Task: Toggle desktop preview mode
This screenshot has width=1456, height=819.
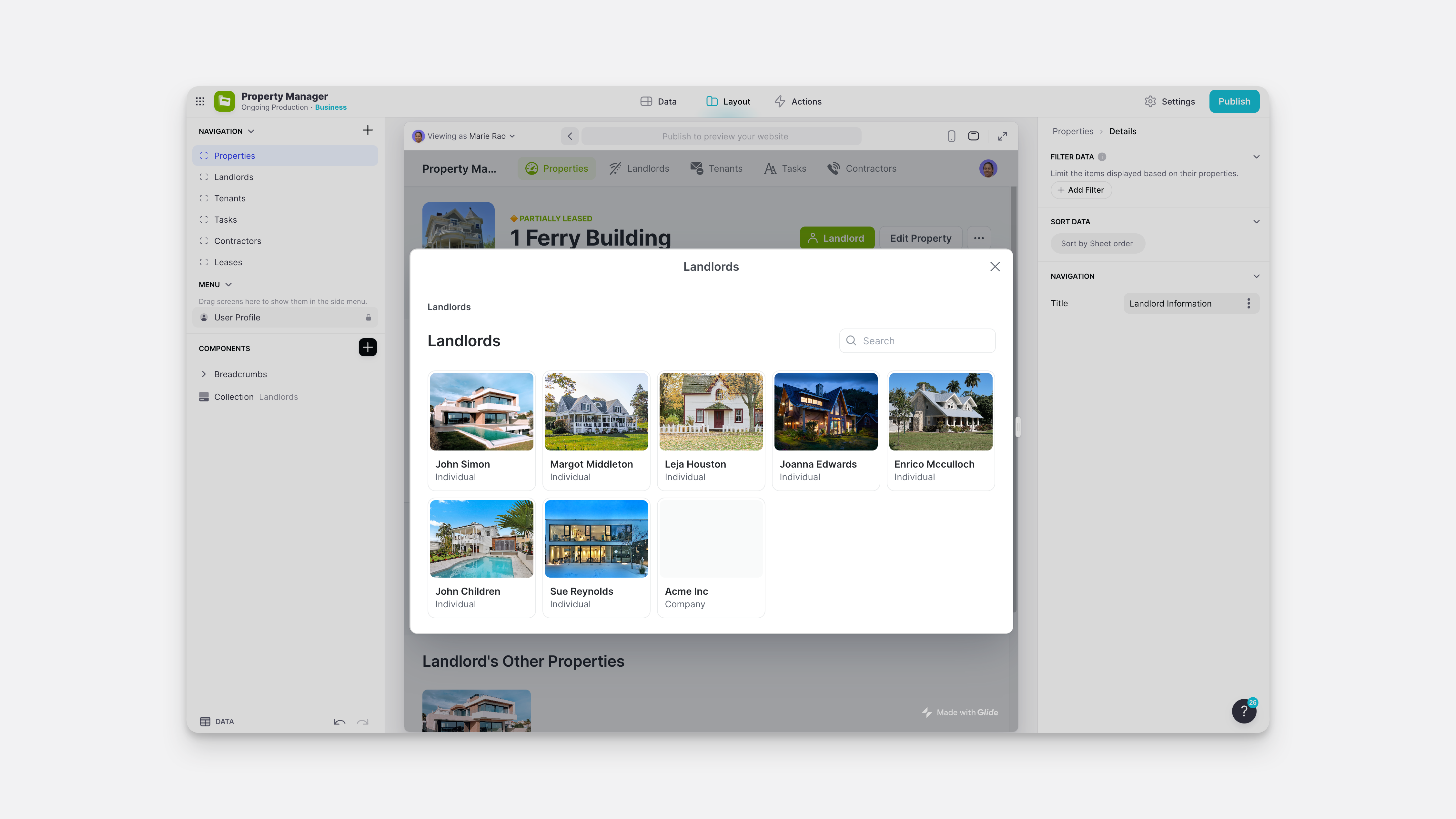Action: [974, 136]
